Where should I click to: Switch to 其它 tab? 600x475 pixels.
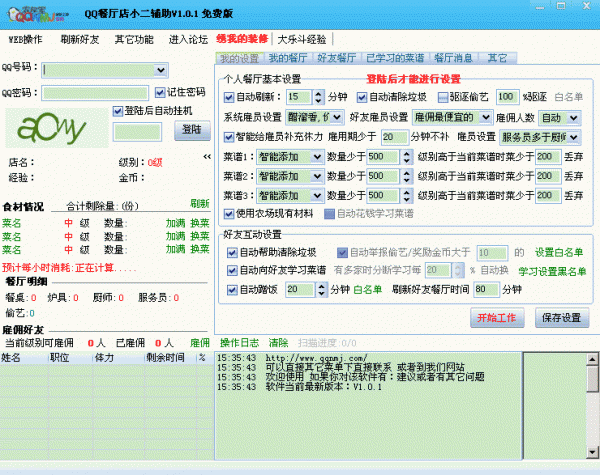click(497, 58)
